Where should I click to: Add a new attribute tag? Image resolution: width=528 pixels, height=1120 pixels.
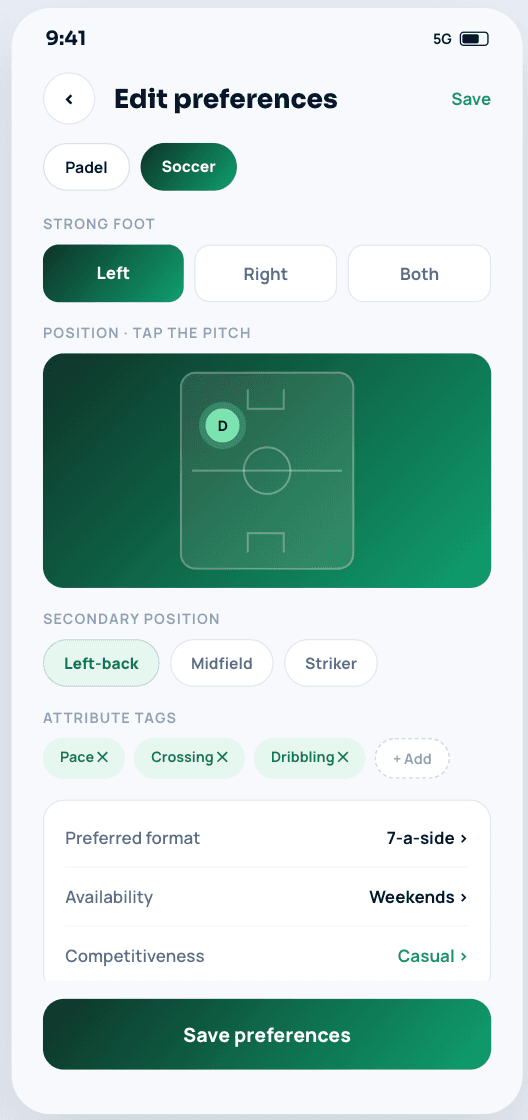pos(412,758)
